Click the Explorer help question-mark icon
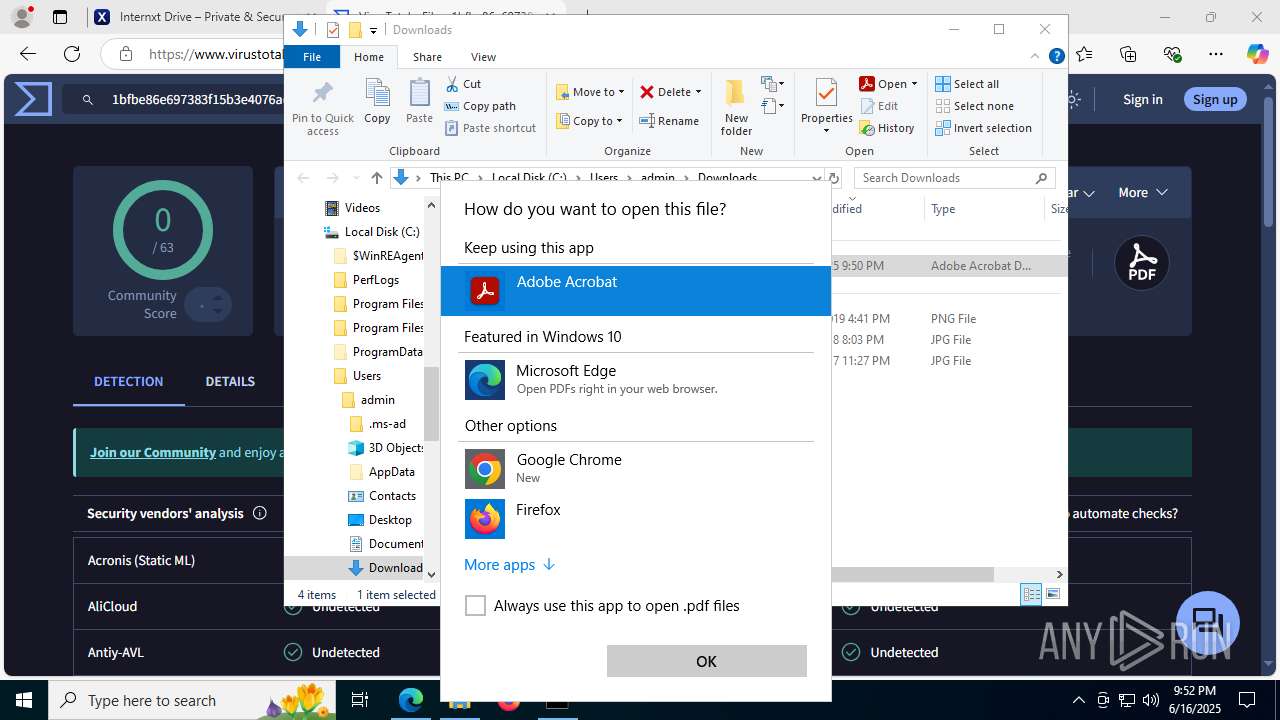 [x=1056, y=56]
